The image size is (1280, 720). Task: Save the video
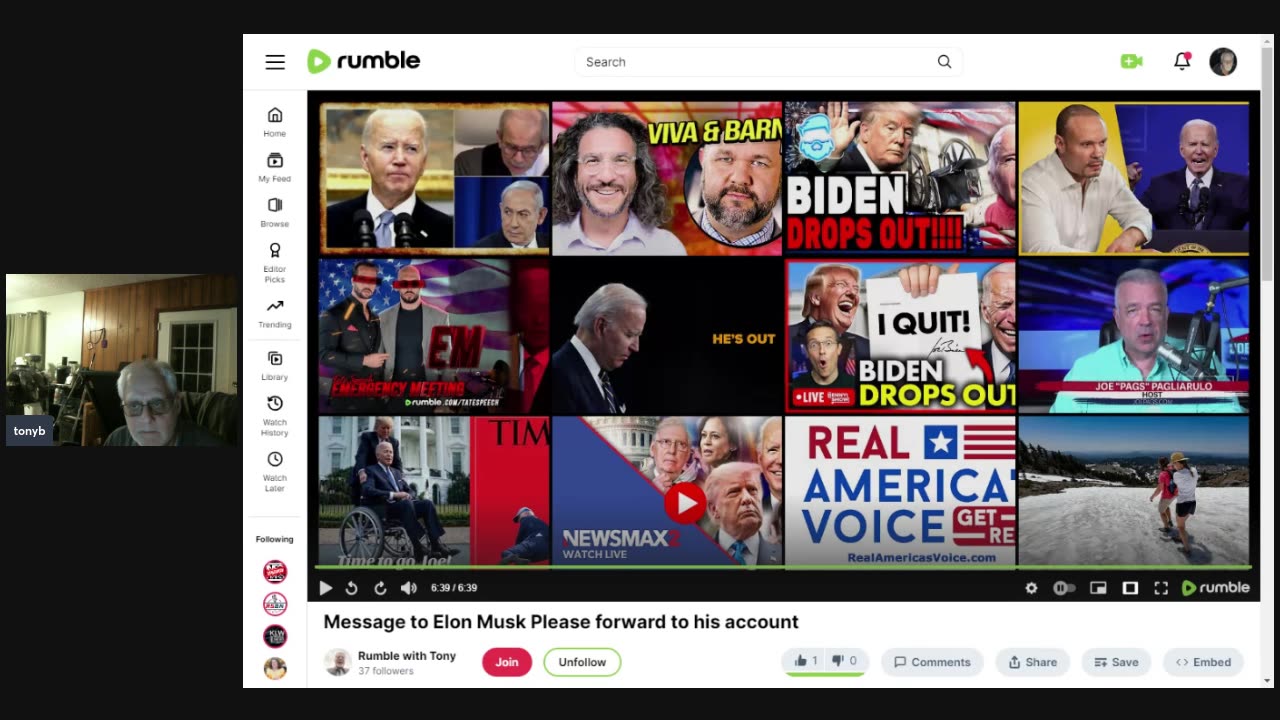pyautogui.click(x=1116, y=662)
